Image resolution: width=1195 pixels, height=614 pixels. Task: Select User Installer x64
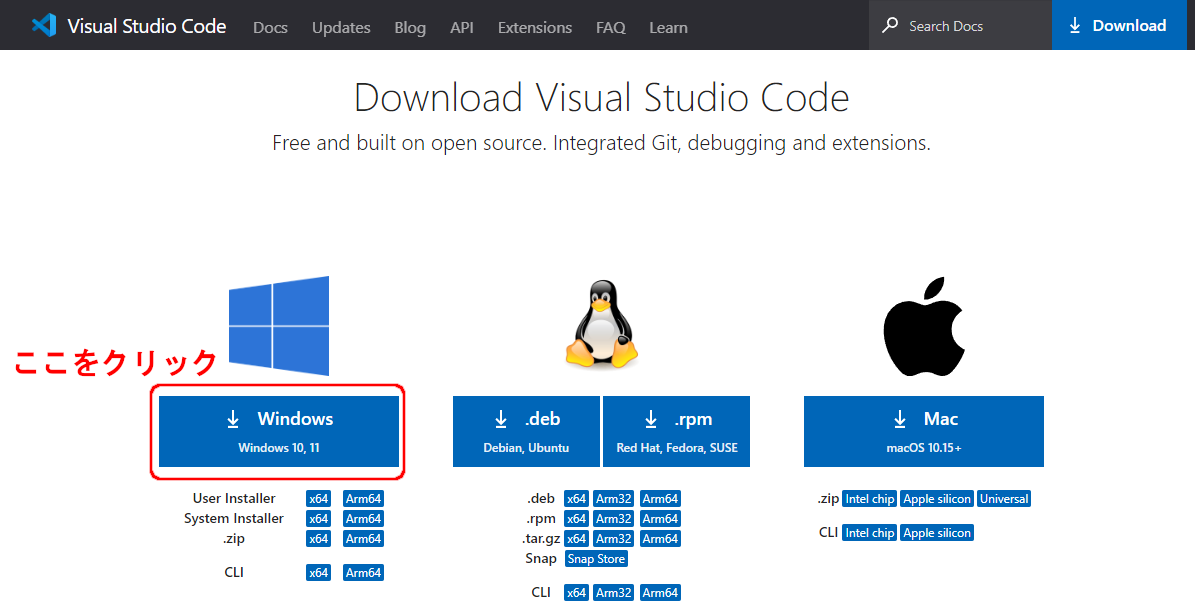[x=319, y=499]
